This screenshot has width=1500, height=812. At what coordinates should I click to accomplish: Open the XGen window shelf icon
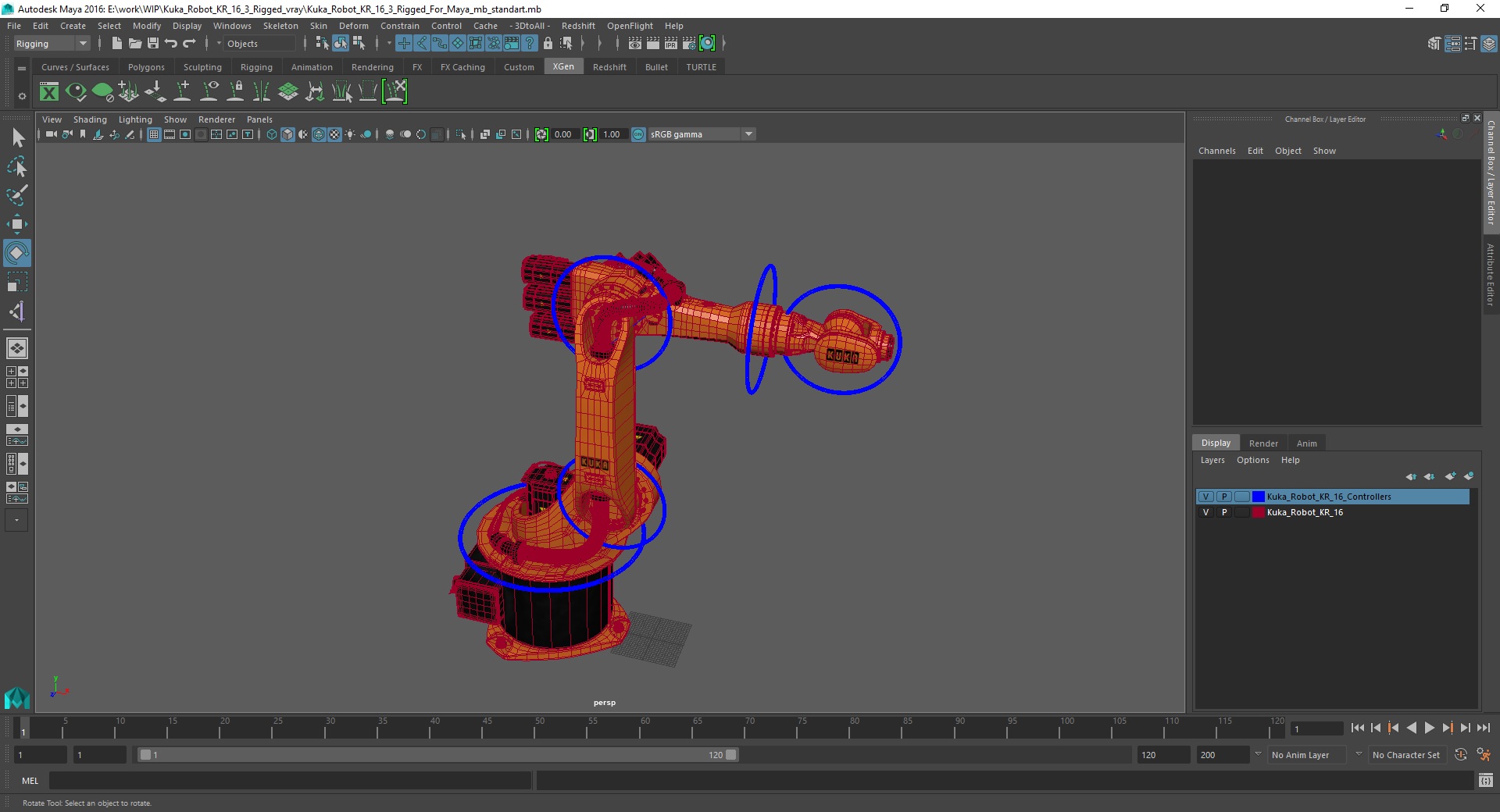(49, 92)
